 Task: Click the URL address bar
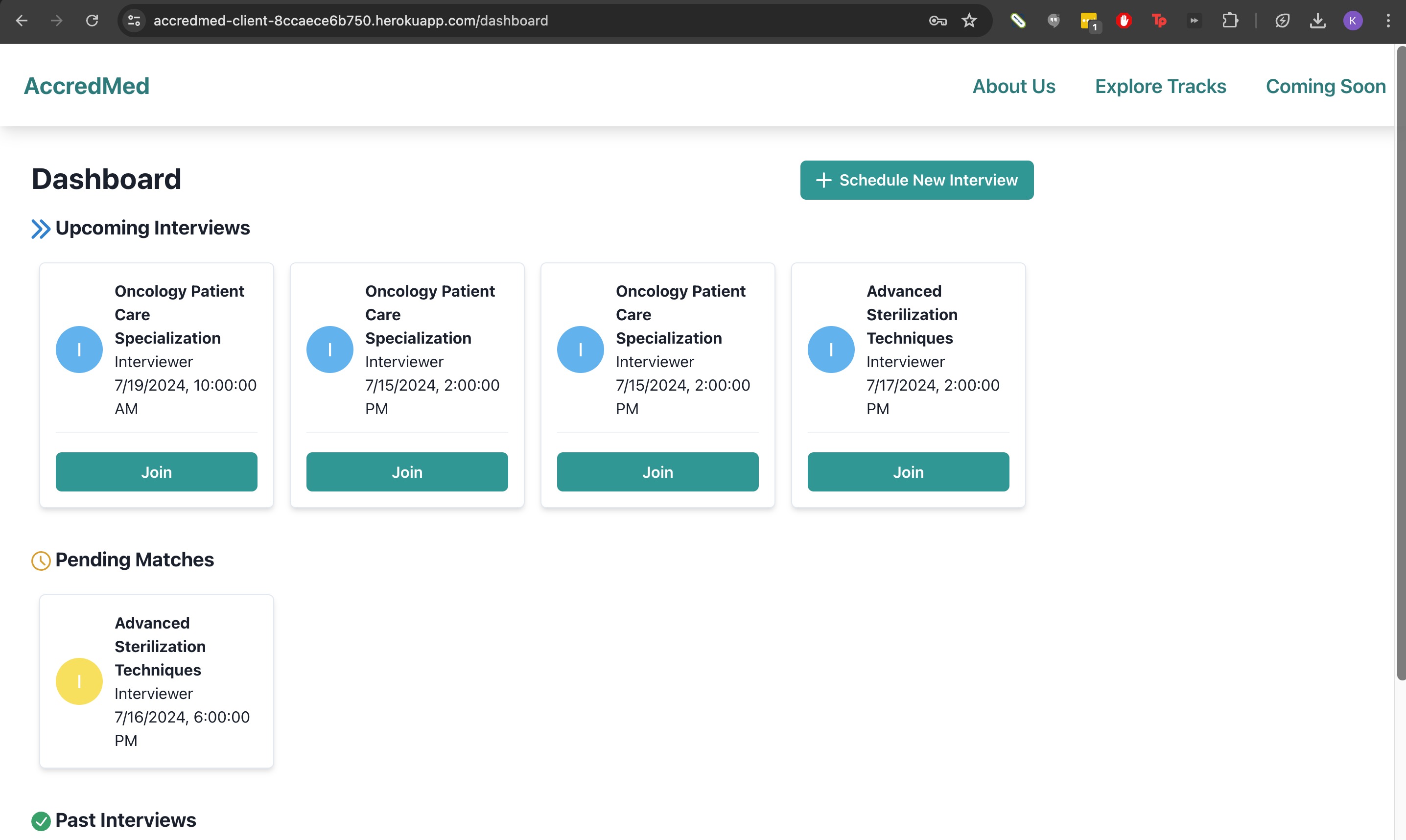510,21
